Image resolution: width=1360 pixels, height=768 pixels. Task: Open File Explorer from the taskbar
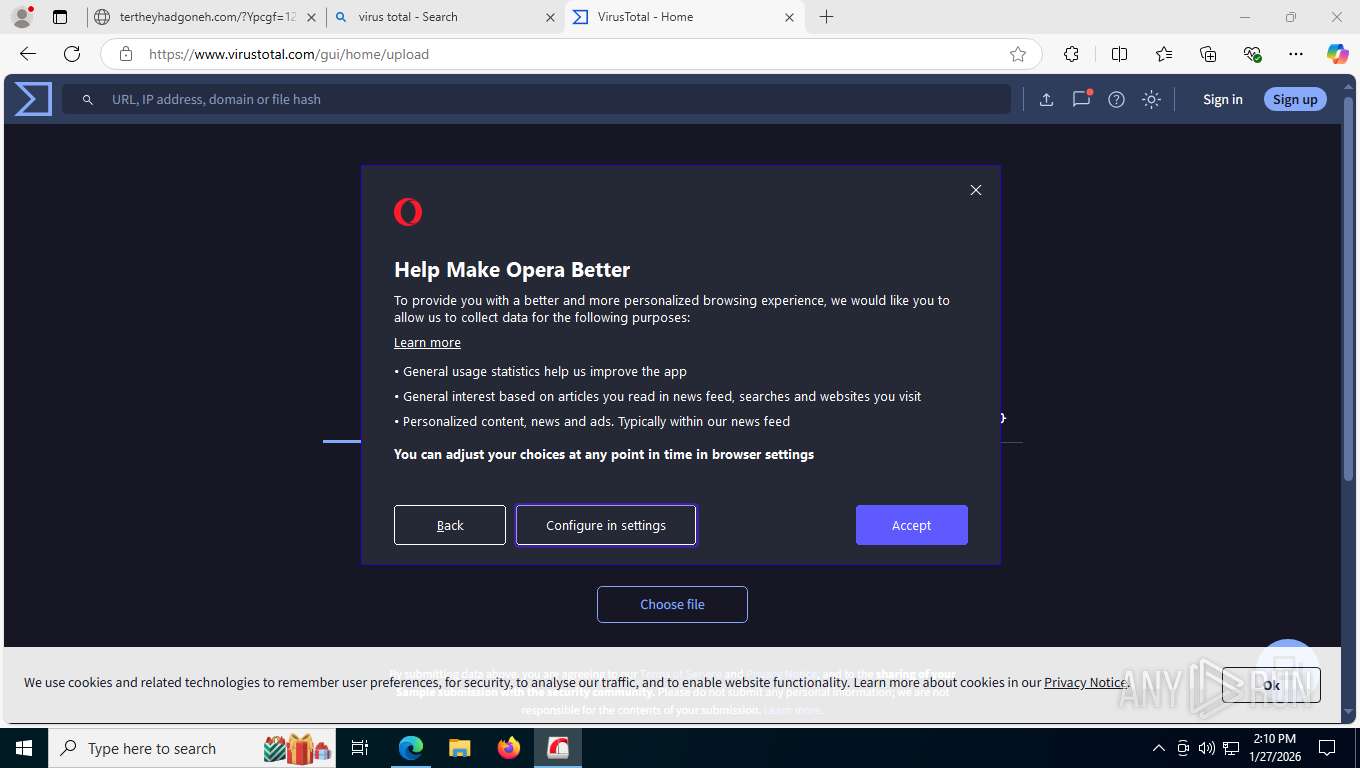click(x=459, y=748)
